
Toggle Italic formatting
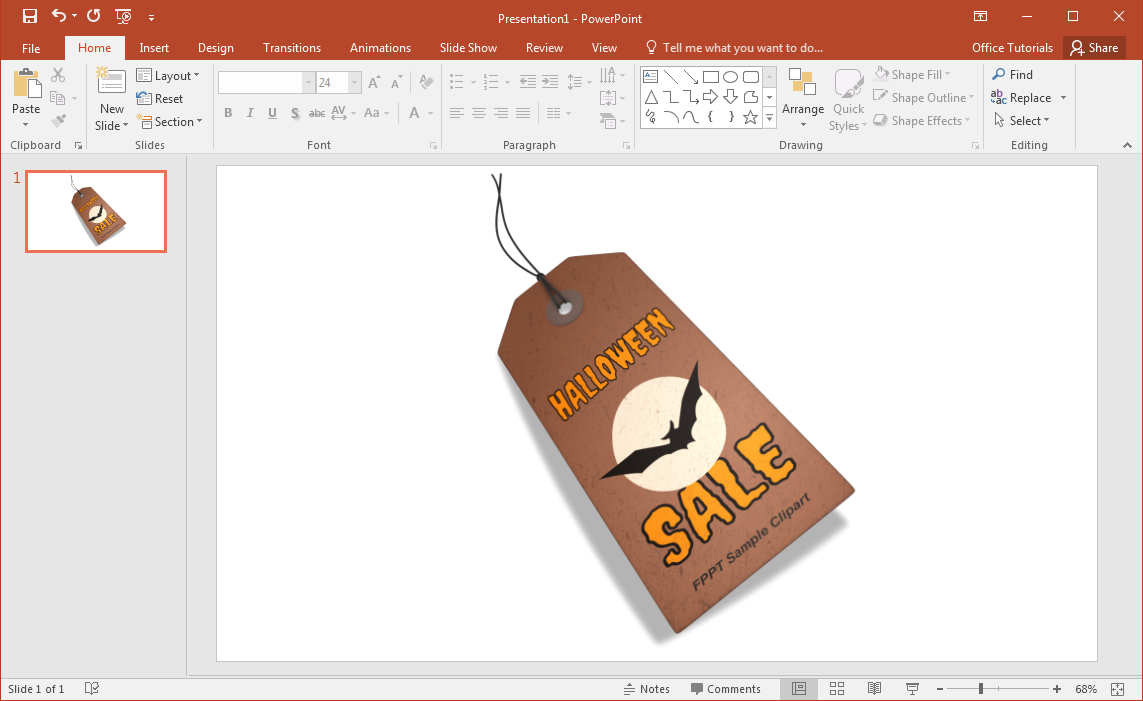tap(250, 113)
